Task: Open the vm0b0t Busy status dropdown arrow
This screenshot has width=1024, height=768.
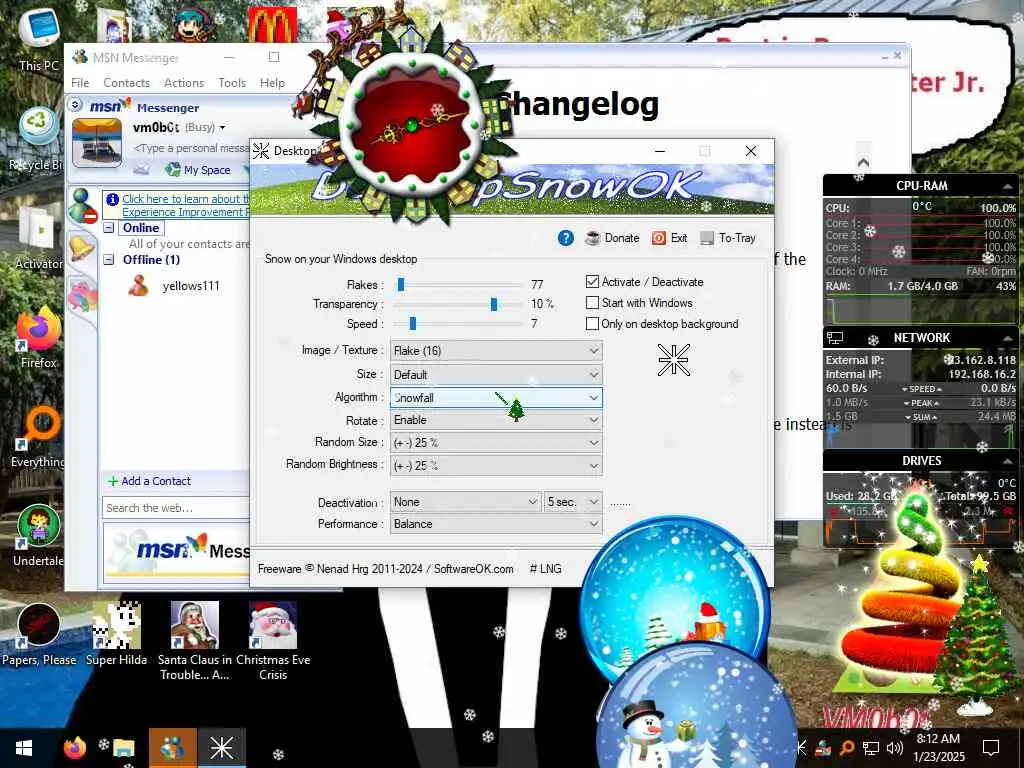Action: coord(223,128)
